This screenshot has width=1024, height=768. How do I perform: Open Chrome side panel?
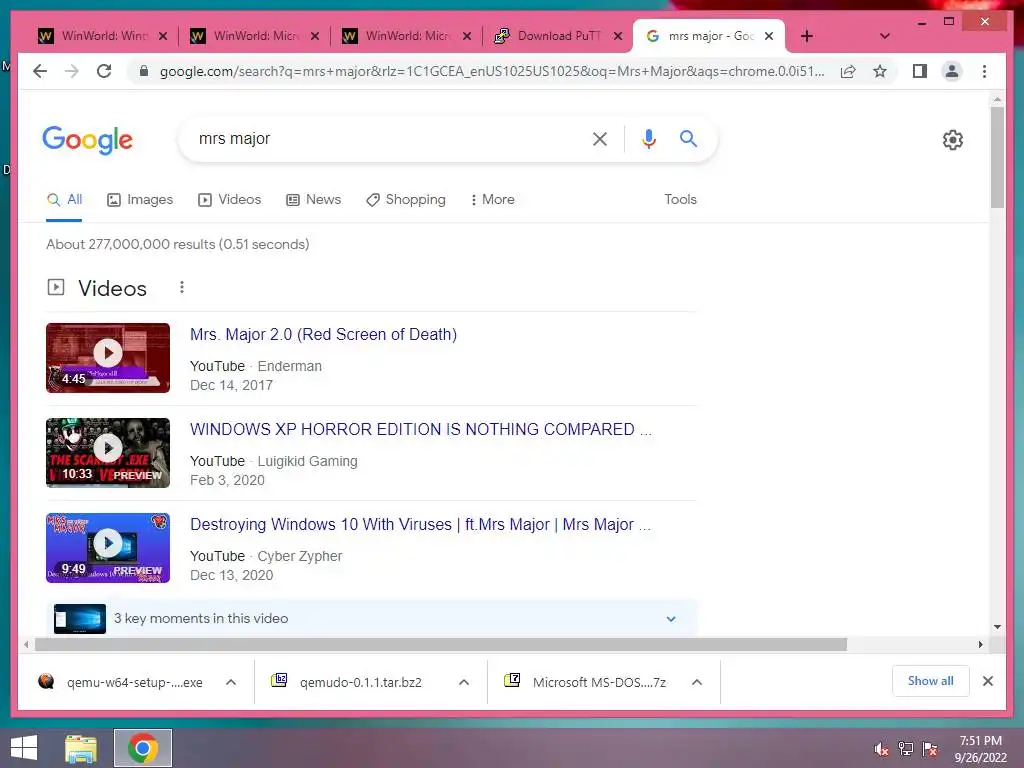pos(920,71)
